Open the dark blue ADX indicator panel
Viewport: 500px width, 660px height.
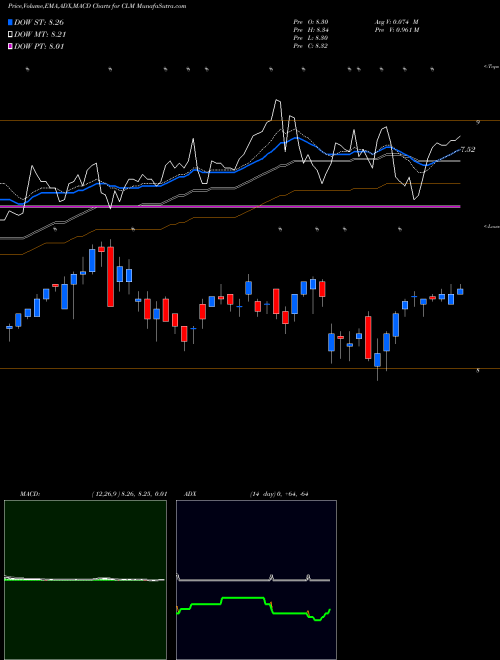[256, 580]
